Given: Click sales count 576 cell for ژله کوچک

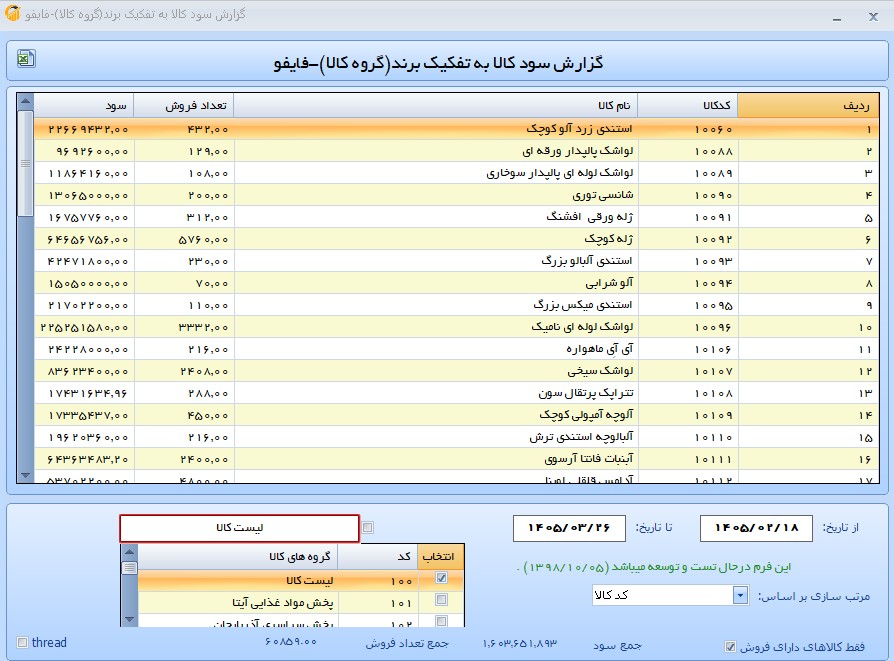Looking at the screenshot, I should coord(184,240).
